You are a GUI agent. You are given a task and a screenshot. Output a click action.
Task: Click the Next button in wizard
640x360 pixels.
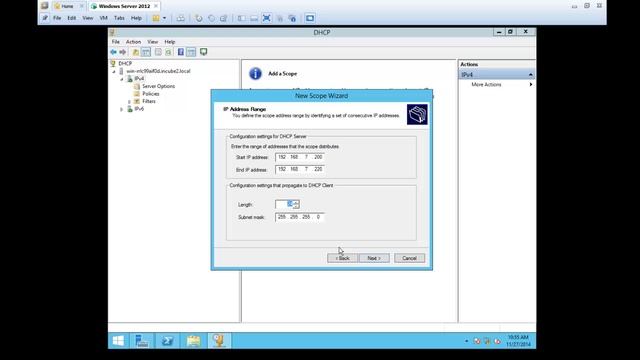click(374, 258)
